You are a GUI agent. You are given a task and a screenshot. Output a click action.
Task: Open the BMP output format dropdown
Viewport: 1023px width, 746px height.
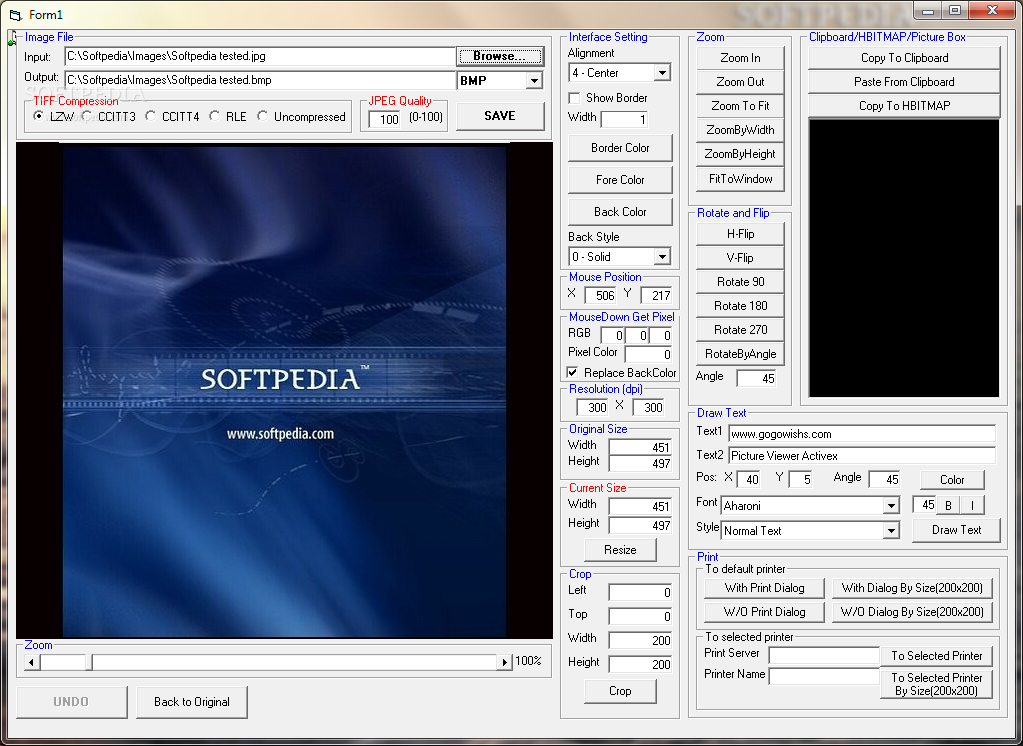534,80
